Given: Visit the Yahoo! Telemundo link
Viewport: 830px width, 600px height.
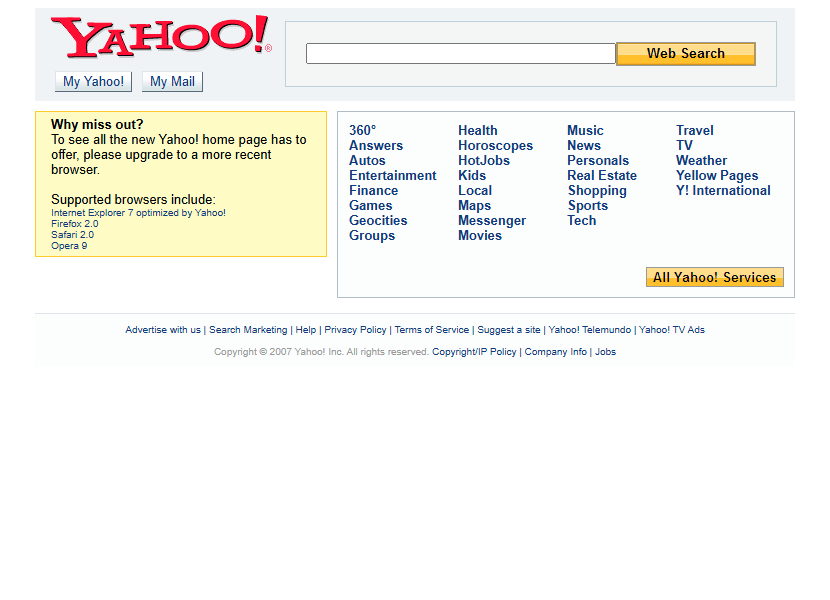Looking at the screenshot, I should coord(590,330).
